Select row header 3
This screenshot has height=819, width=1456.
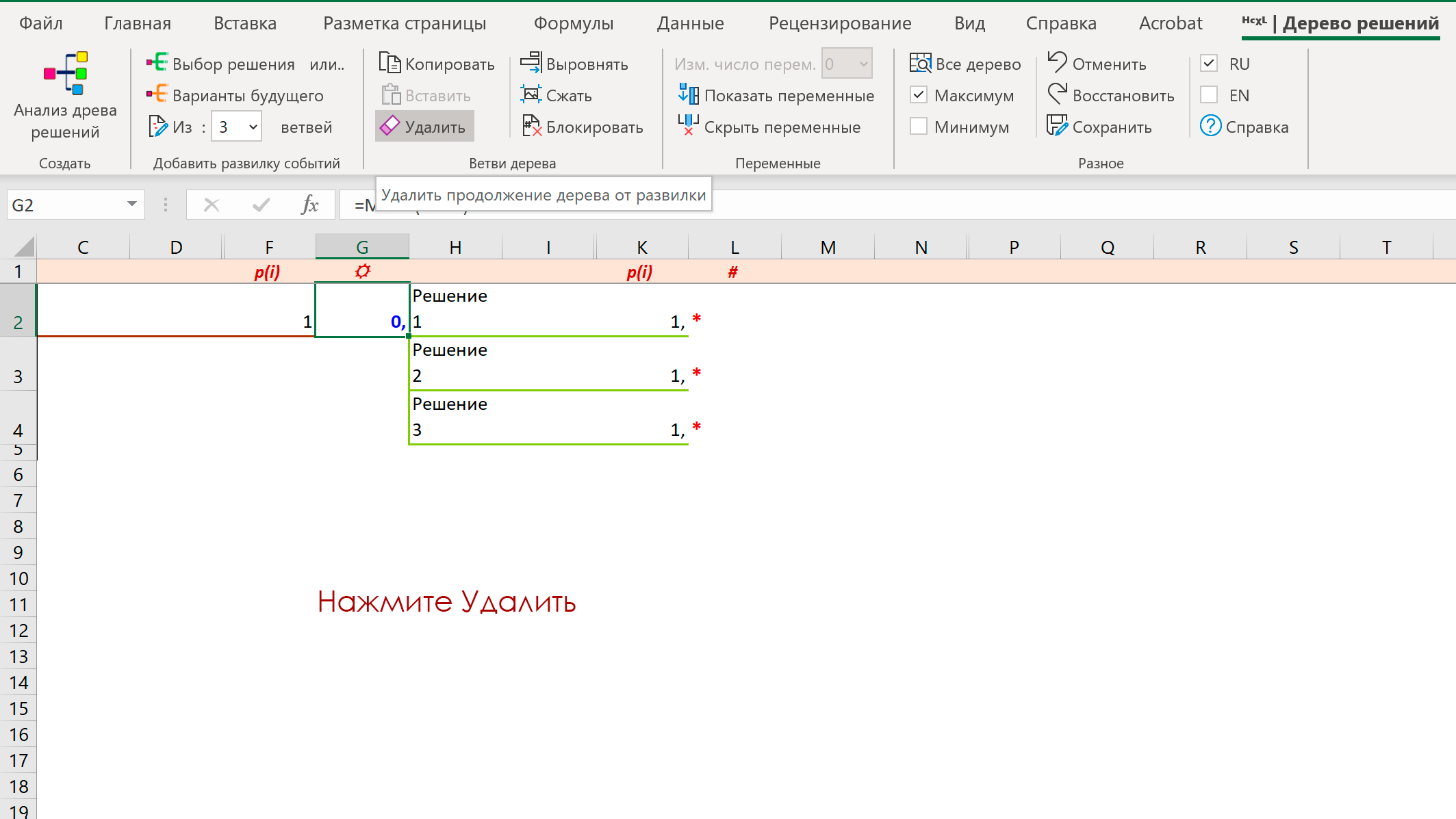[18, 363]
